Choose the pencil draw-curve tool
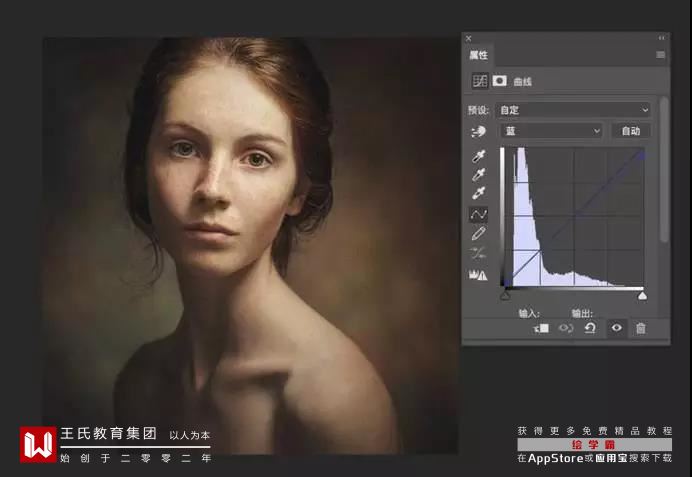The height and width of the screenshot is (477, 692). point(479,233)
